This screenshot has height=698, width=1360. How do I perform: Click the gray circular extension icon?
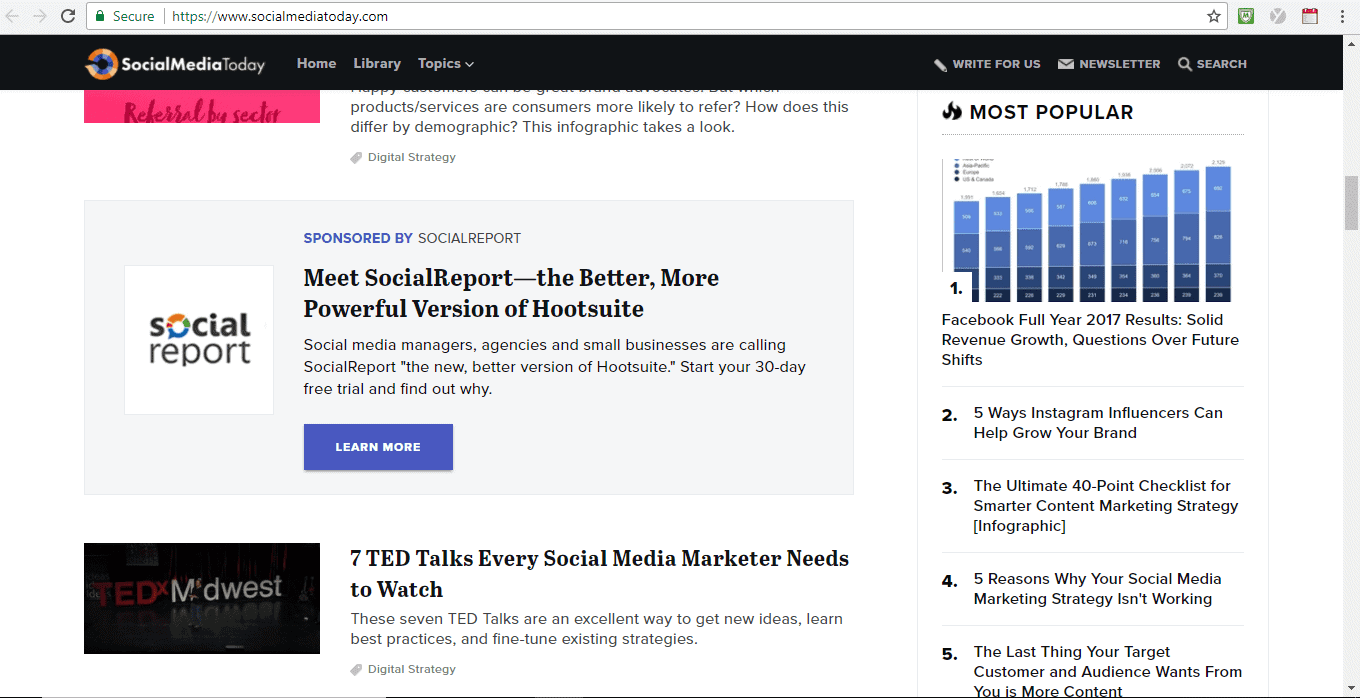tap(1277, 16)
